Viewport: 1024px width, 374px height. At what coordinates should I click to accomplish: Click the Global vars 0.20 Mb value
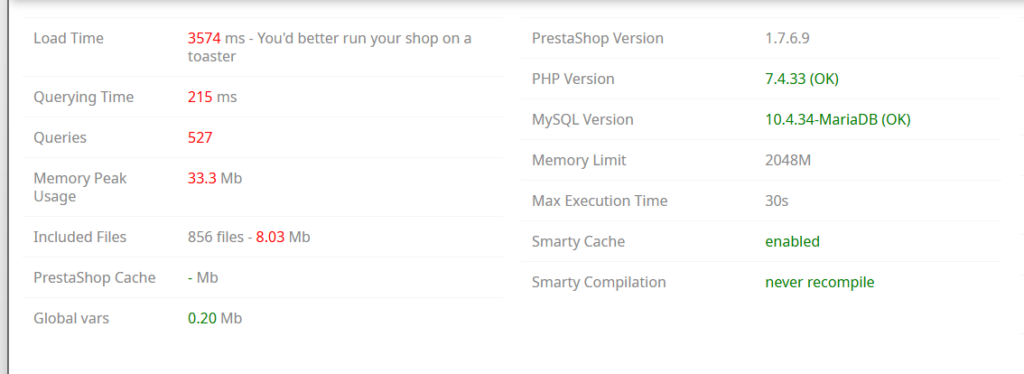[x=215, y=319]
